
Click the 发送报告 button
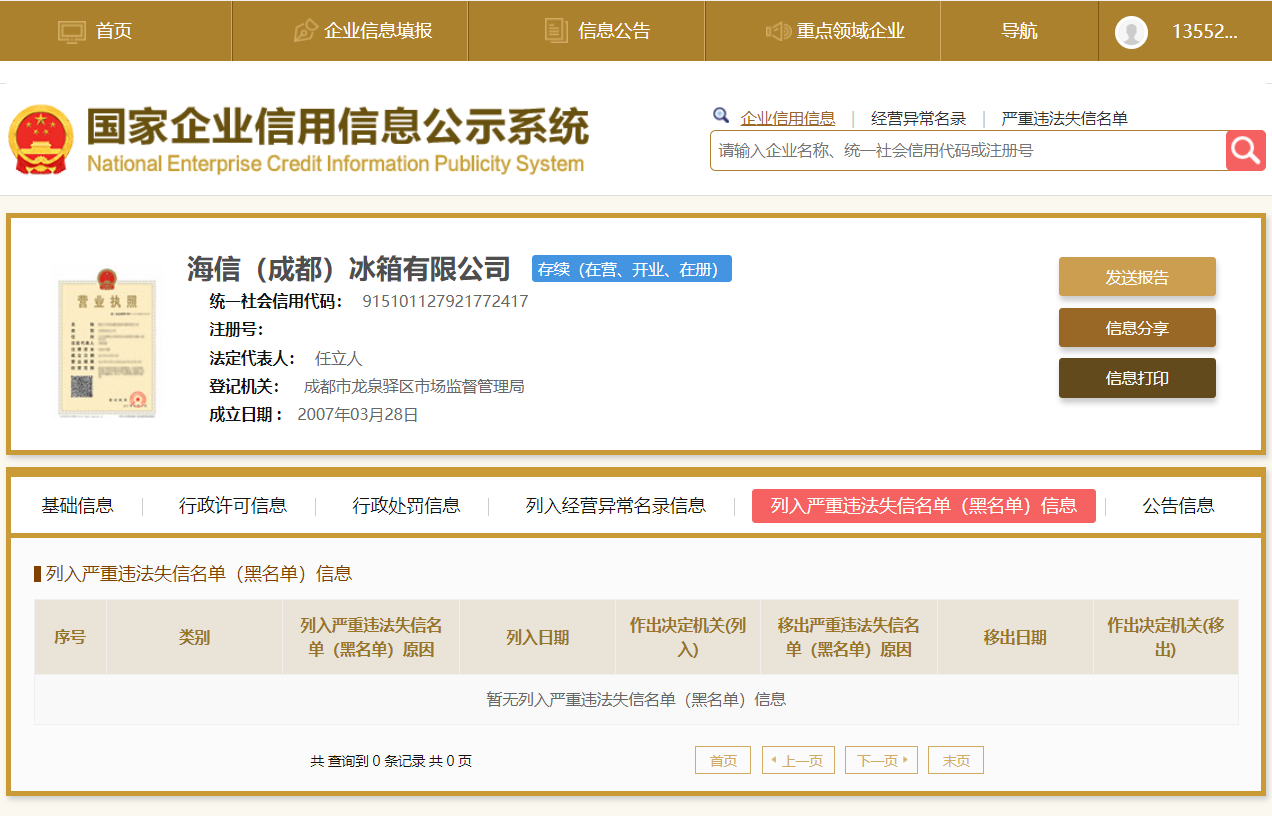click(1137, 277)
